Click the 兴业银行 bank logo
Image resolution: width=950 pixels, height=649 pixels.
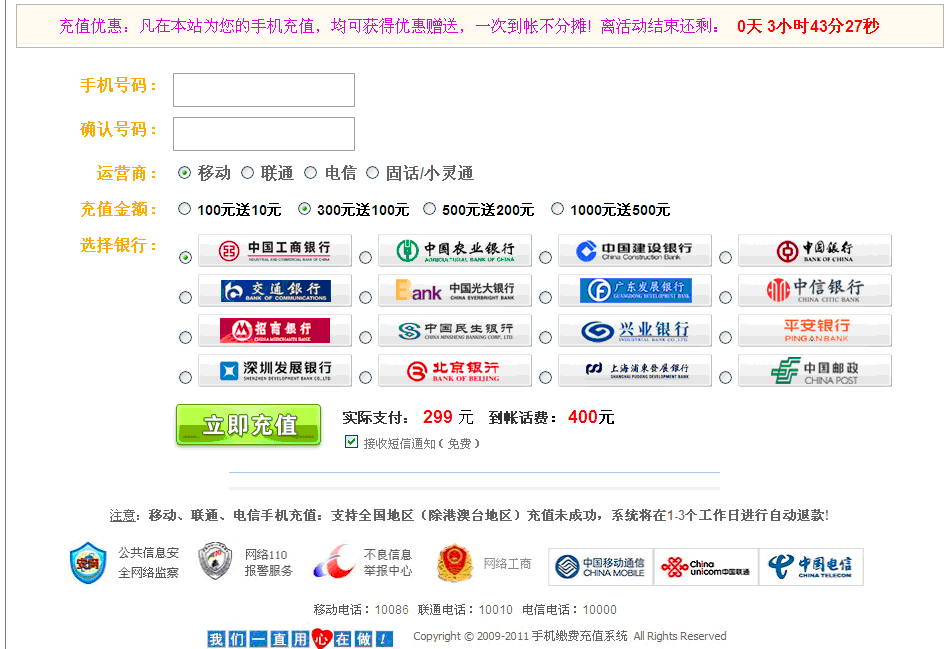(x=634, y=330)
